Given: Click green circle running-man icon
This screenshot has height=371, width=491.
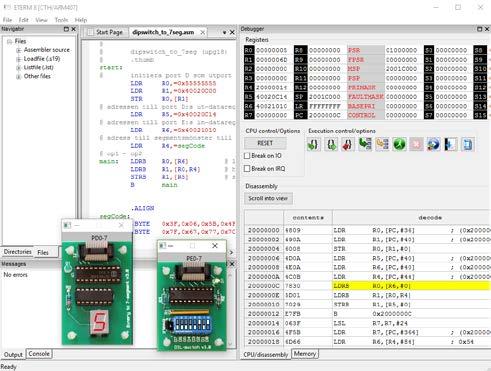Looking at the screenshot, I should click(399, 145).
